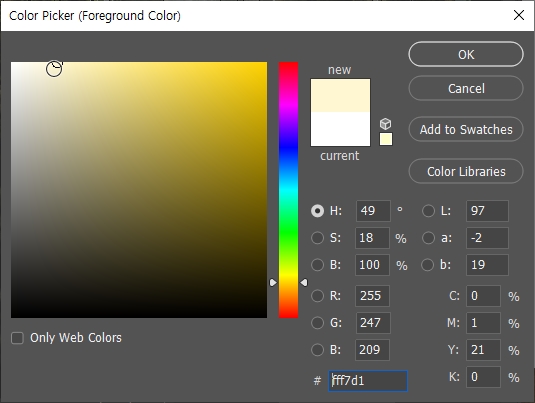Select the Lab a radio button
This screenshot has height=403, width=535.
[428, 238]
